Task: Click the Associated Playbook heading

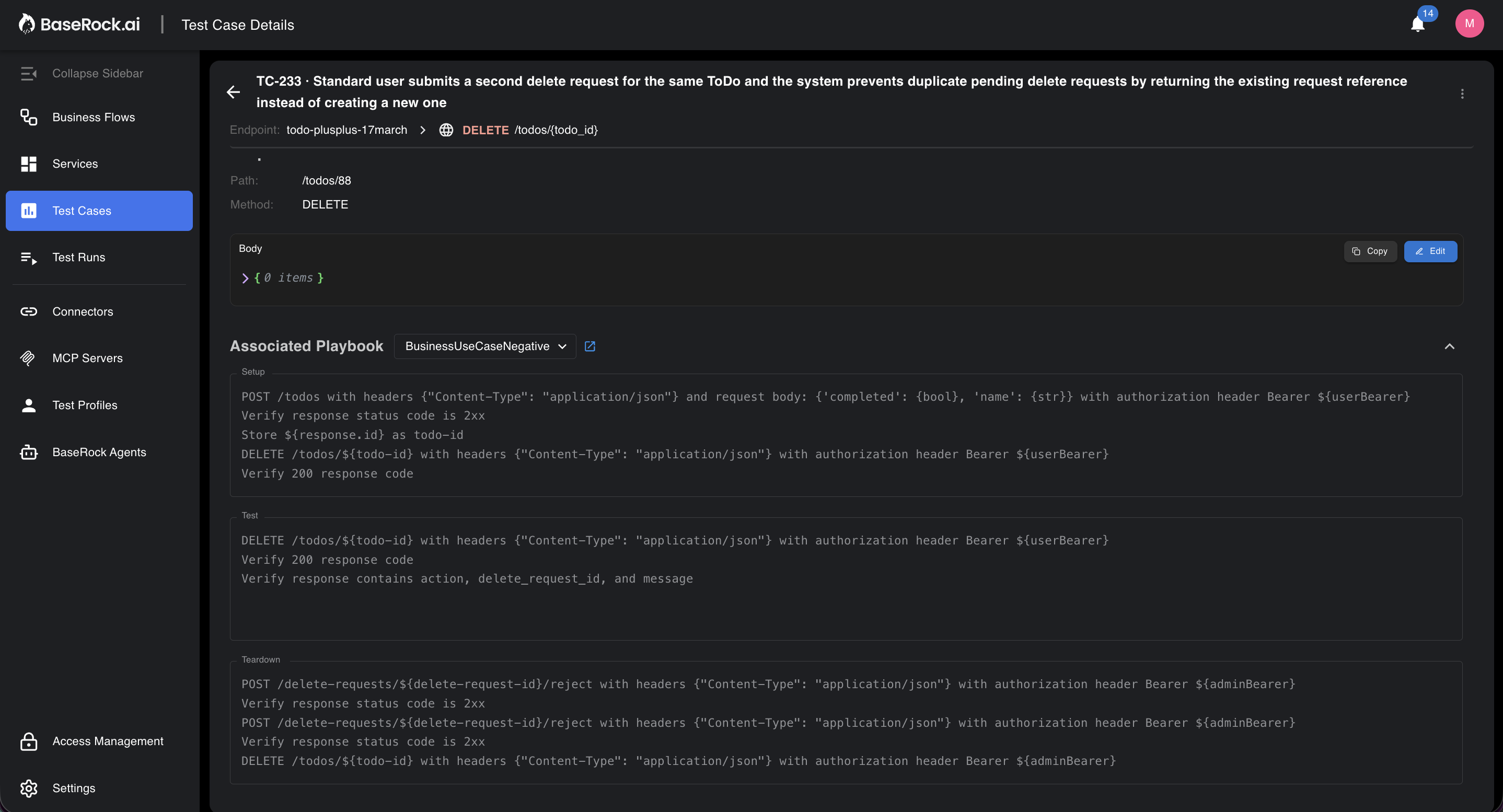Action: (306, 346)
